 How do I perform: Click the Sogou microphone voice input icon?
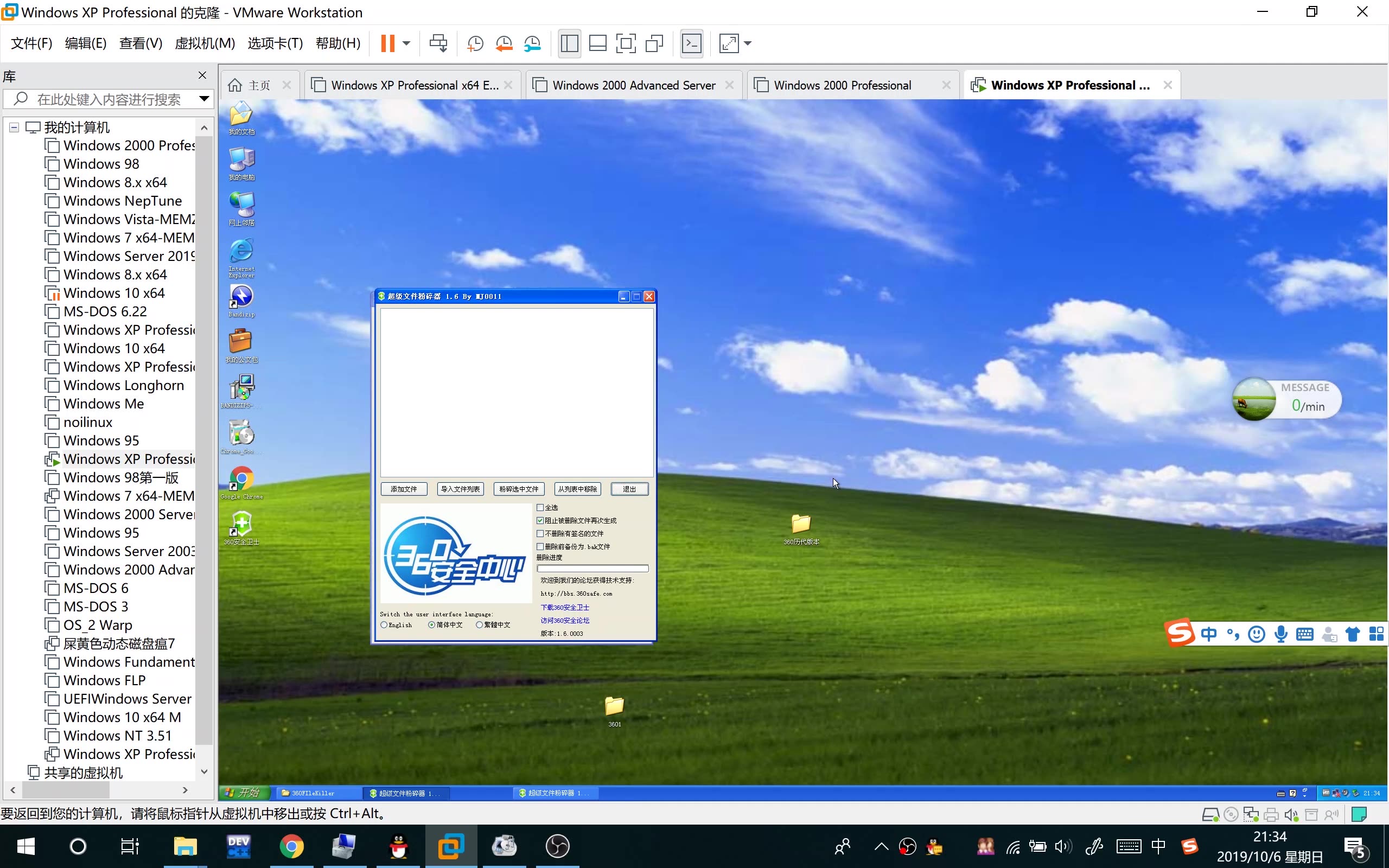[x=1280, y=634]
